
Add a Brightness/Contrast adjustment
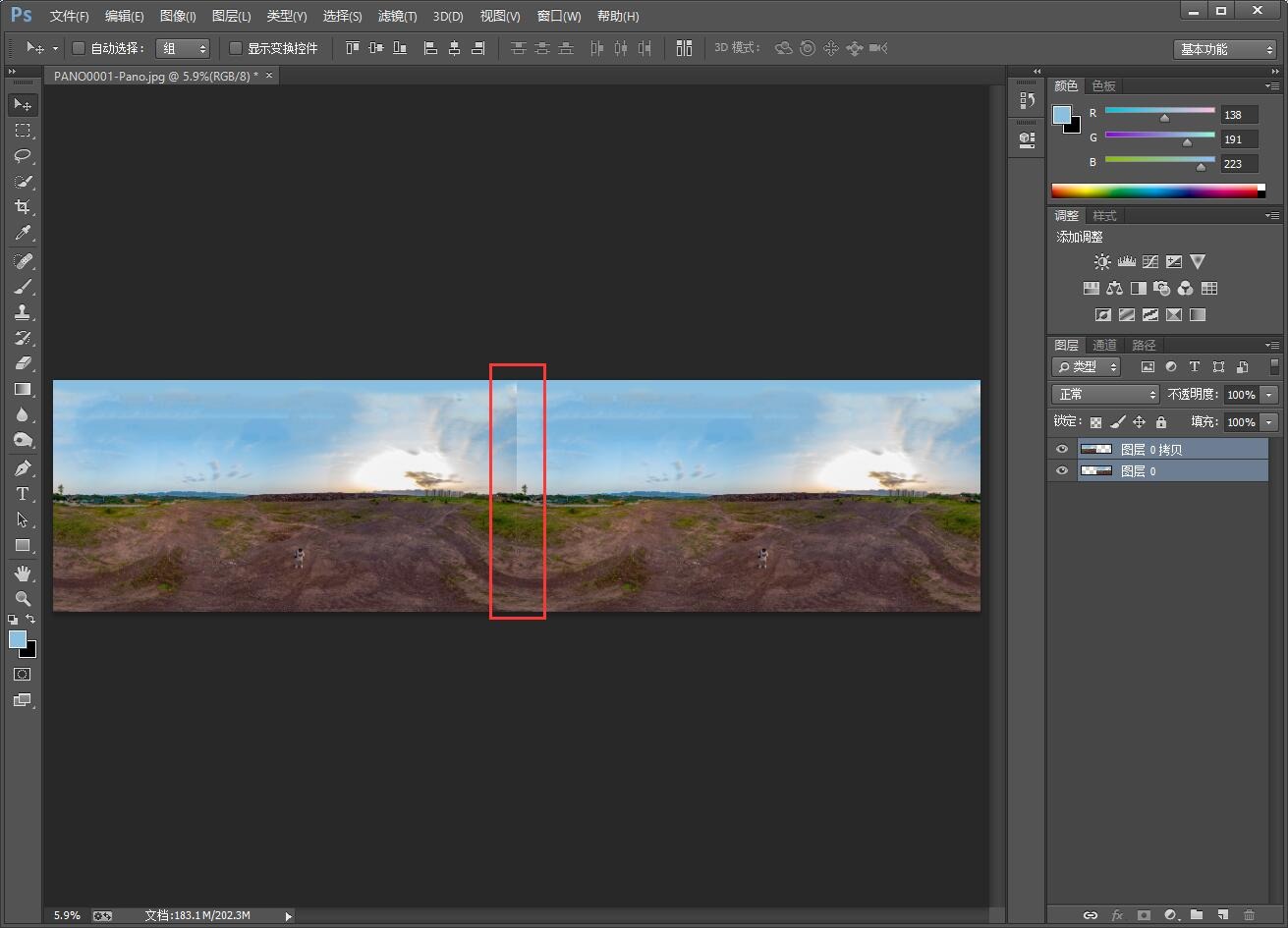[x=1102, y=262]
